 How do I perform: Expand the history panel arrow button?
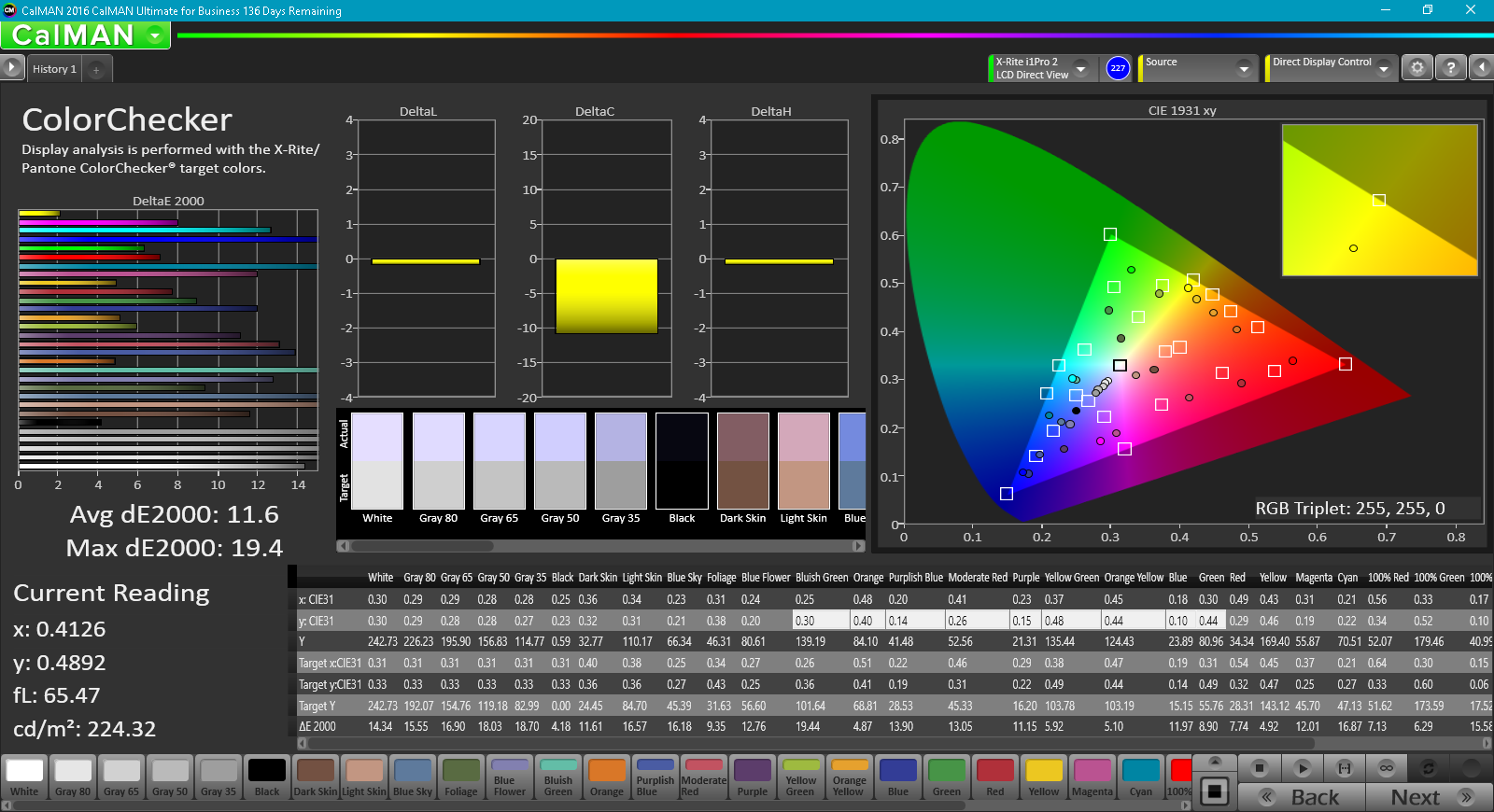(11, 68)
